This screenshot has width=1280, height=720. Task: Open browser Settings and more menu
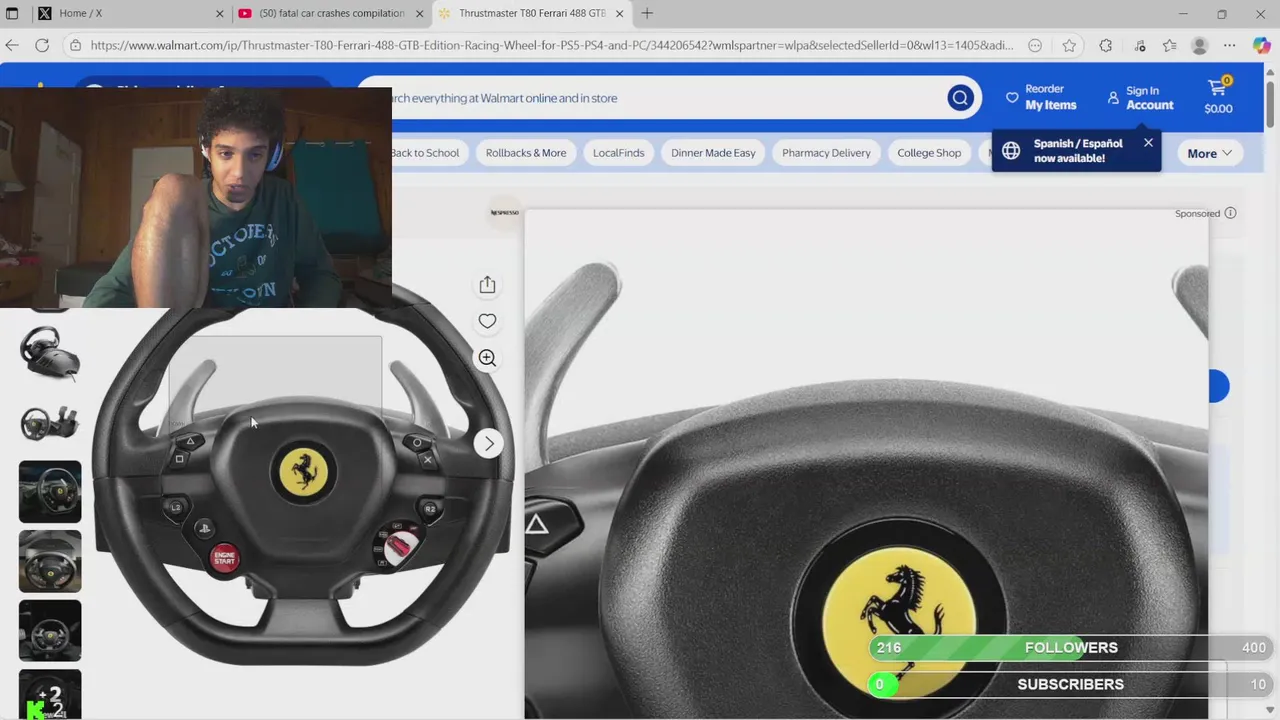click(1230, 45)
